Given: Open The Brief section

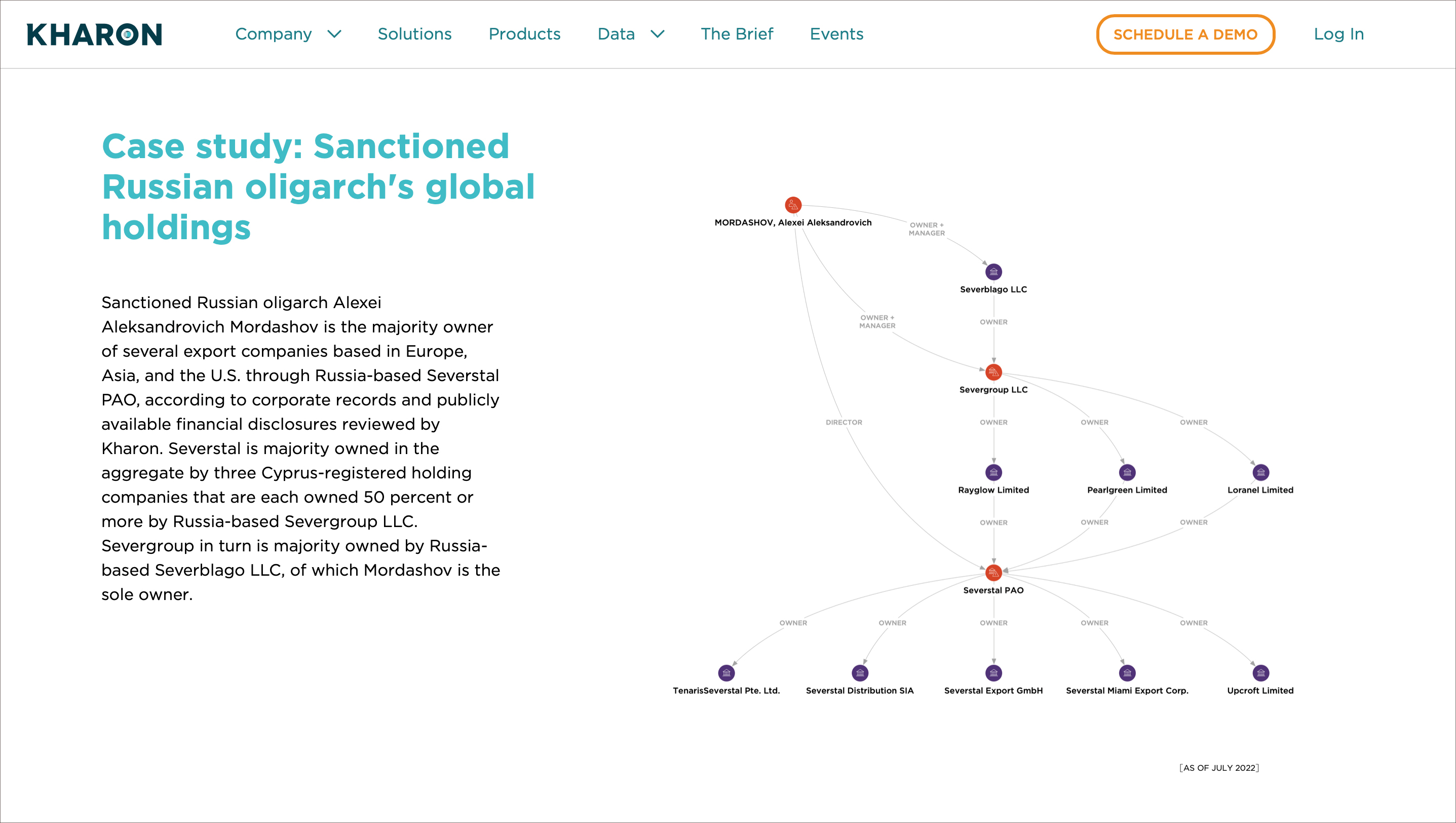Looking at the screenshot, I should tap(737, 34).
